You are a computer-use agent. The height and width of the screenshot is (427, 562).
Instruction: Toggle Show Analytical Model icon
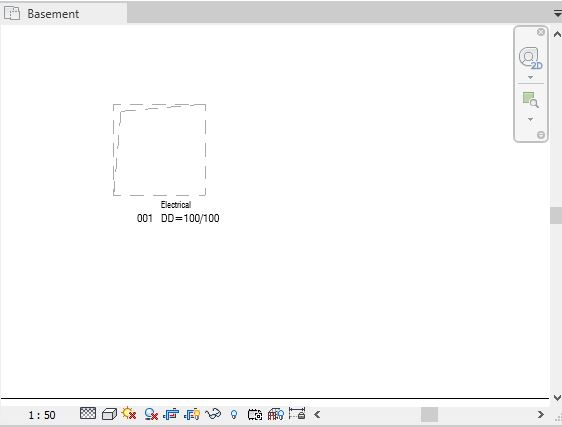point(276,414)
